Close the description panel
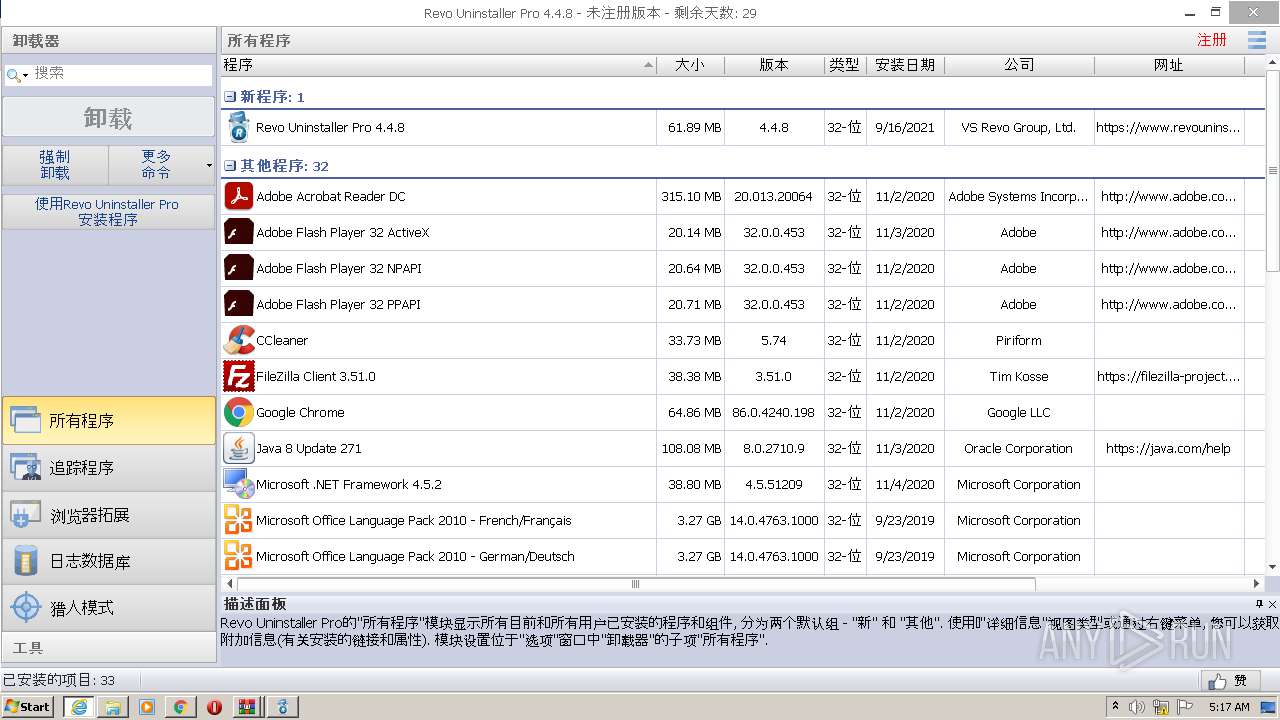This screenshot has width=1280, height=720. tap(1272, 604)
